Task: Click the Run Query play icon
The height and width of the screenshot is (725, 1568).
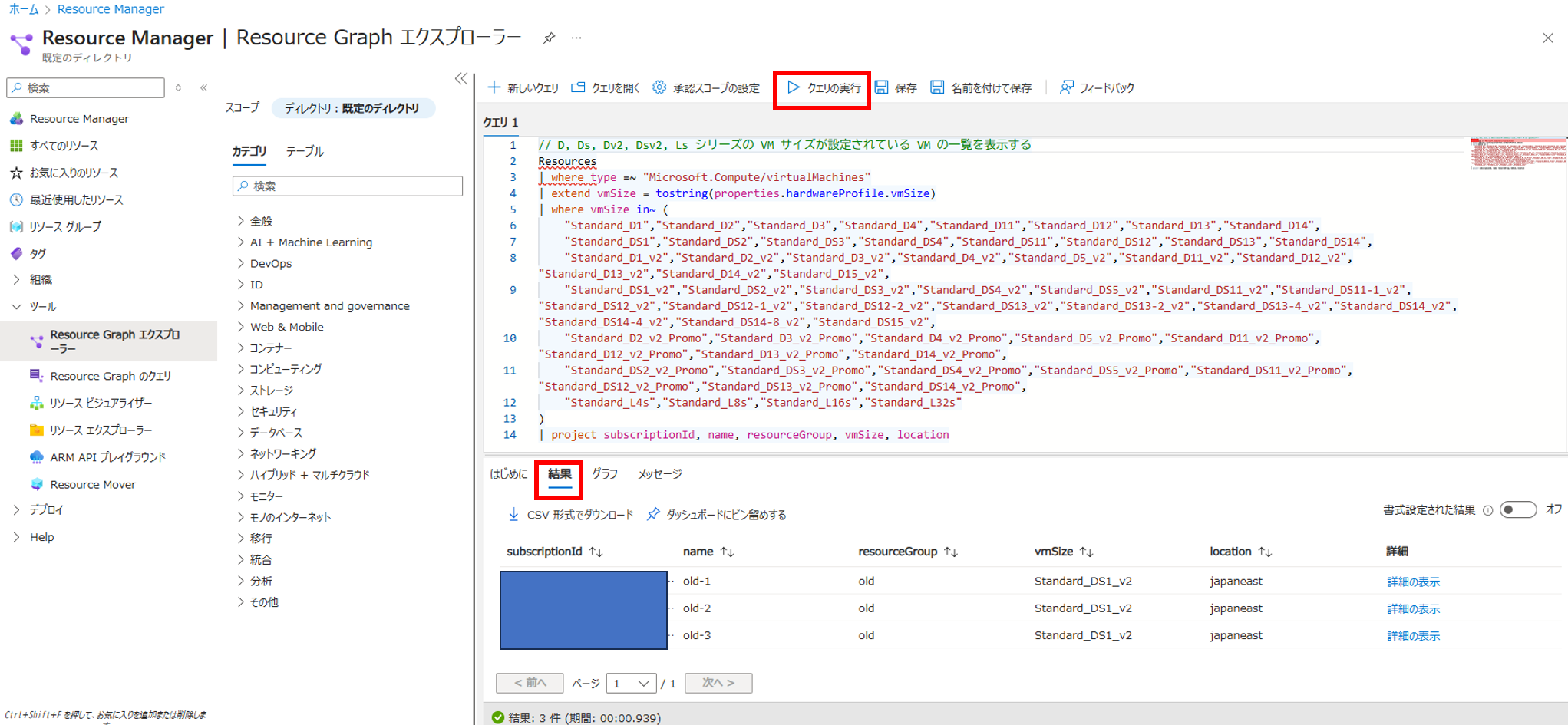Action: pos(794,87)
